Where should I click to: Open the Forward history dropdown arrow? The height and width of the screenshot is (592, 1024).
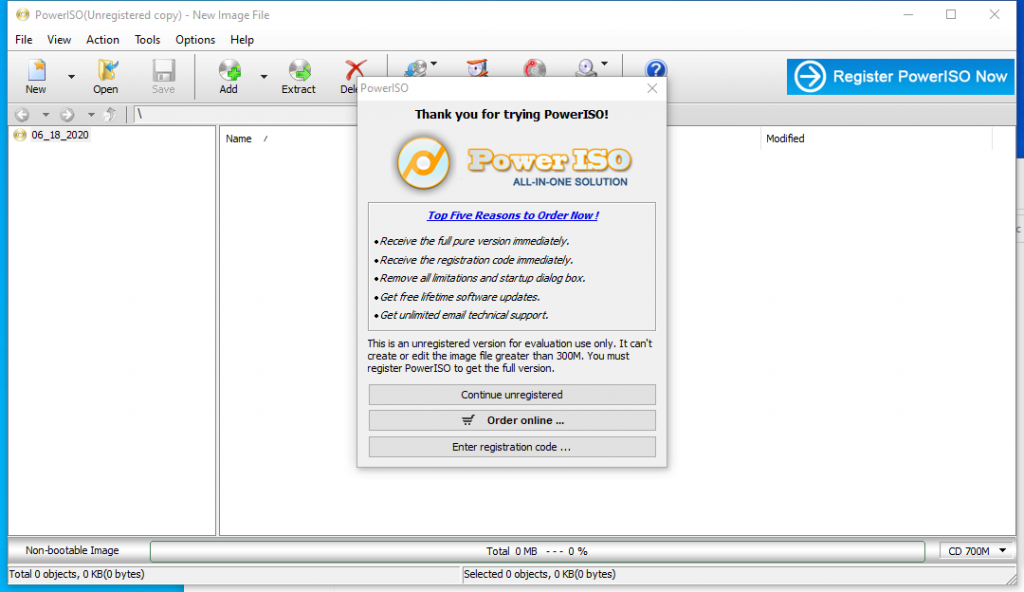click(x=91, y=115)
